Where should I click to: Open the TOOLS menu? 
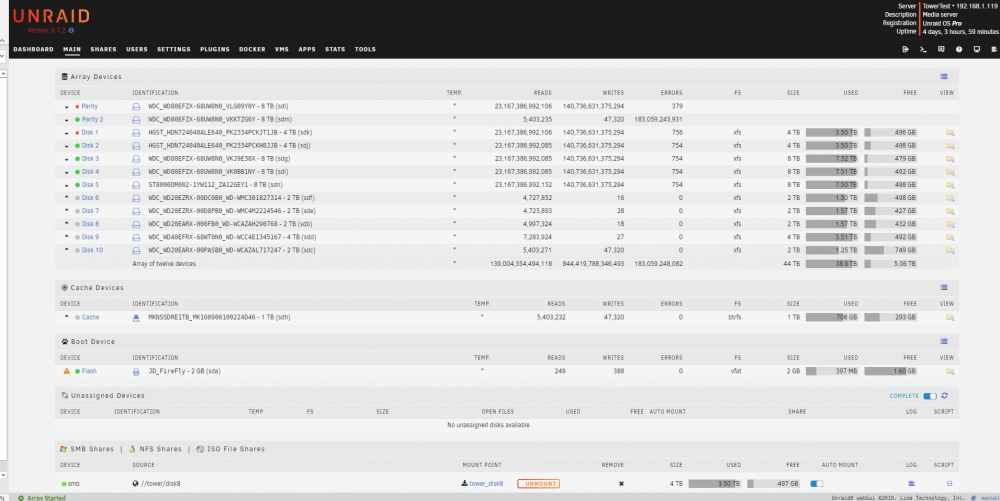point(365,49)
